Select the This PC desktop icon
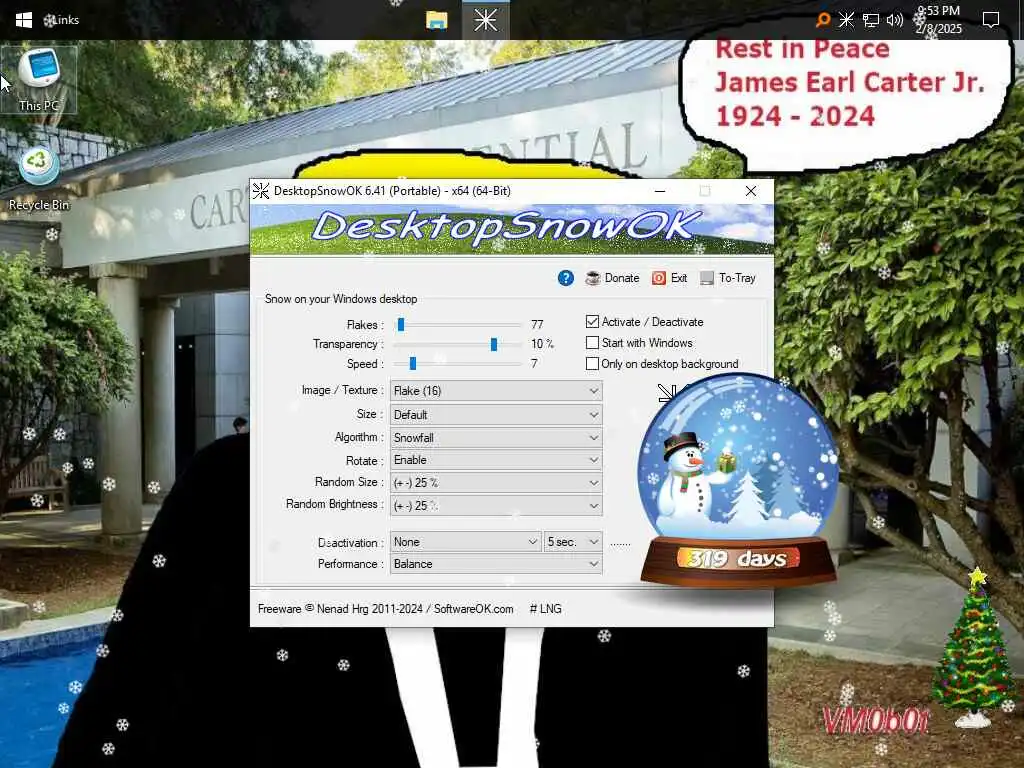Screen dimensions: 1024x768 click(x=39, y=80)
